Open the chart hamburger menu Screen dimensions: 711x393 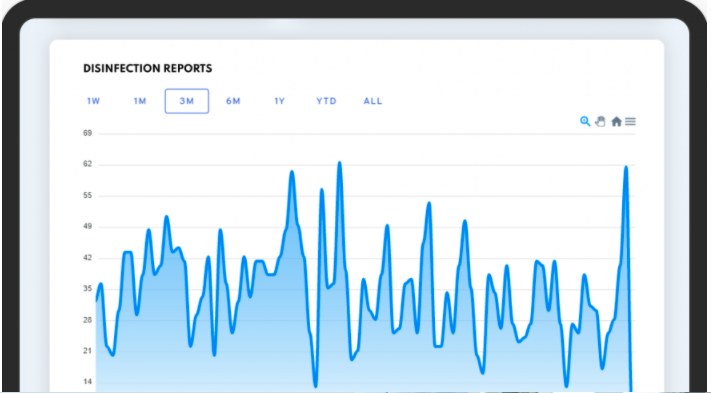tap(630, 121)
